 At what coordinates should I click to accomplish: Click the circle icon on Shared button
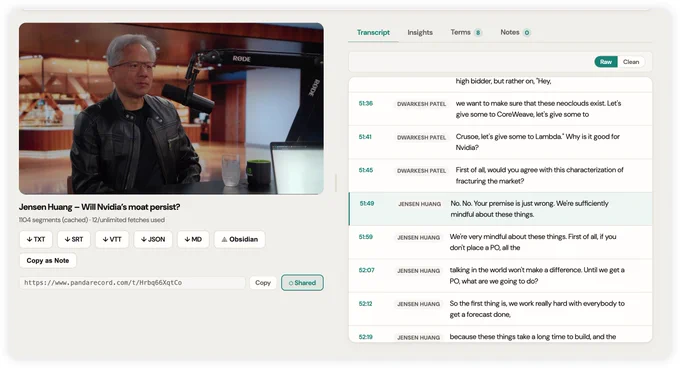(x=291, y=283)
